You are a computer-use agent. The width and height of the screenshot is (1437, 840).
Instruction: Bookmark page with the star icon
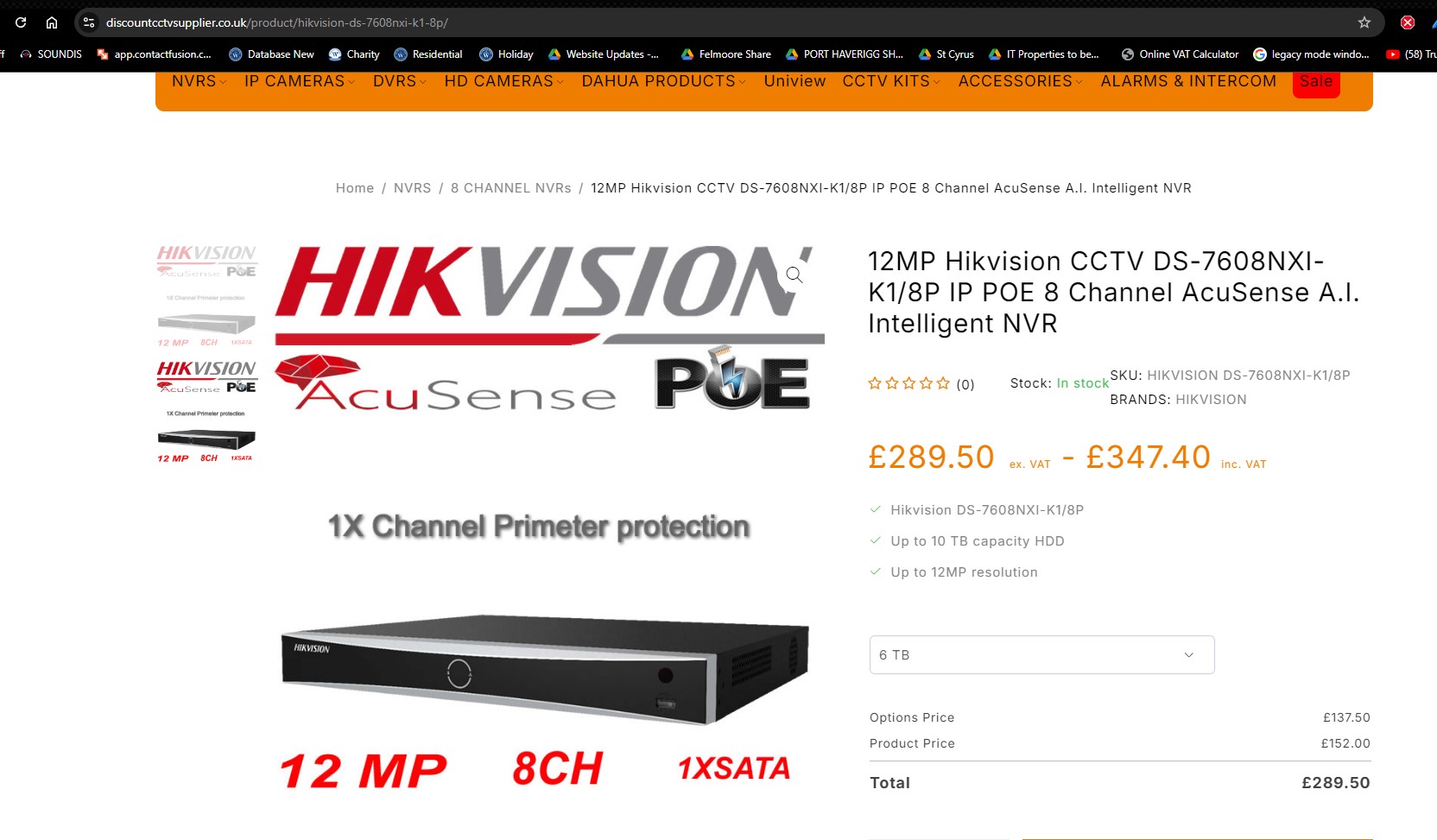point(1364,22)
